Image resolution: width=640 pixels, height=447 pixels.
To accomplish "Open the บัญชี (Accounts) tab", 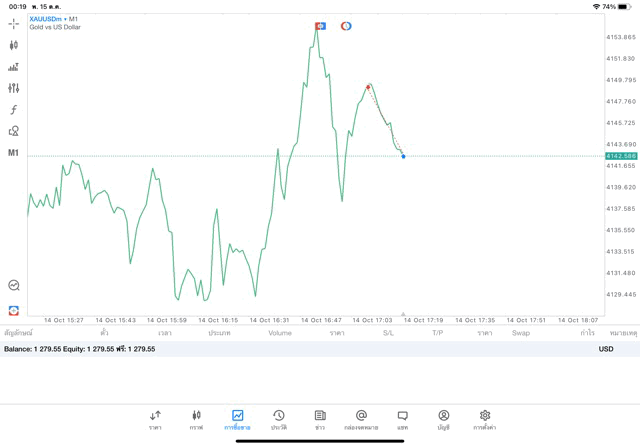I will pos(443,419).
